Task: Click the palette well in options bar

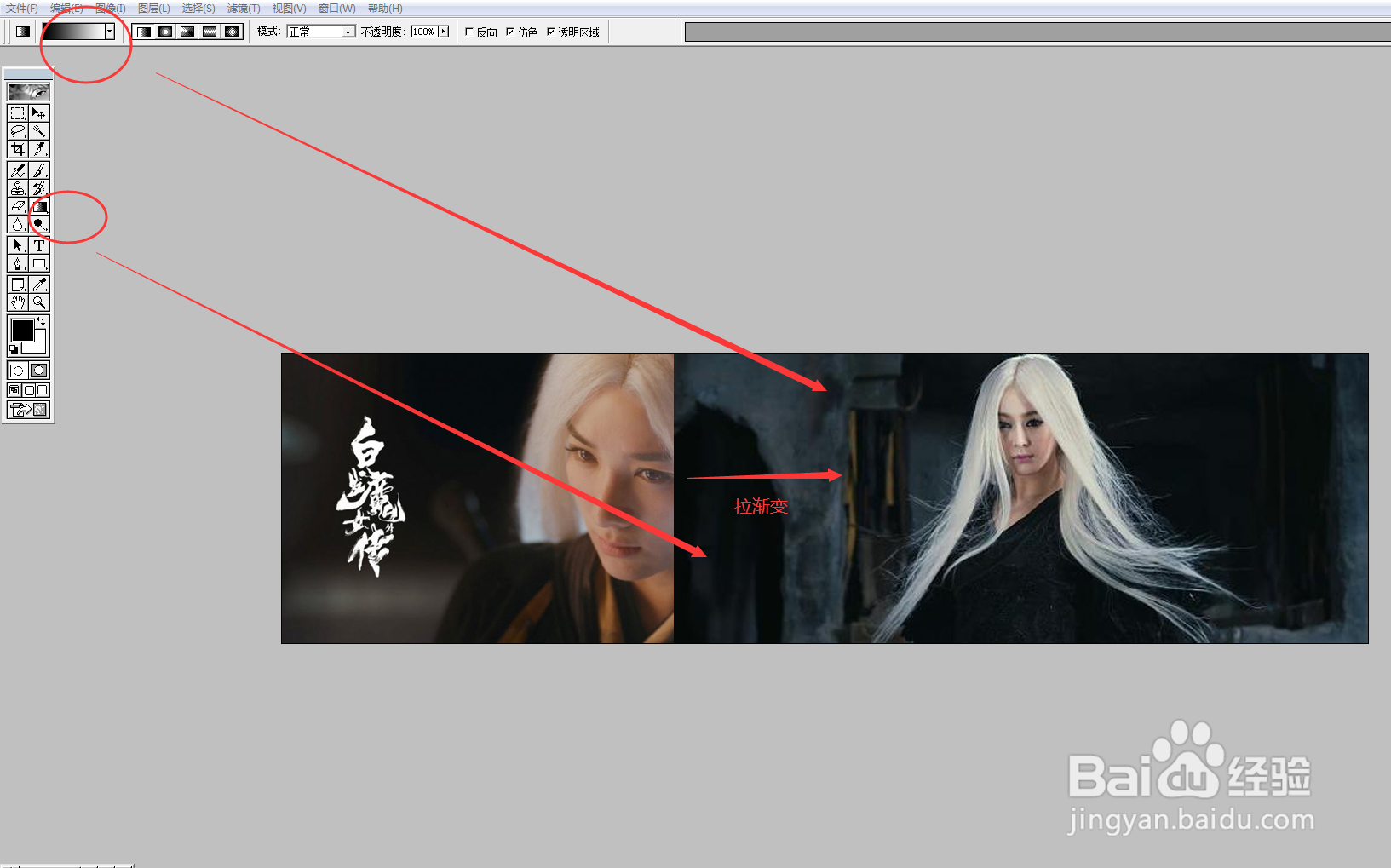Action: [x=1038, y=32]
